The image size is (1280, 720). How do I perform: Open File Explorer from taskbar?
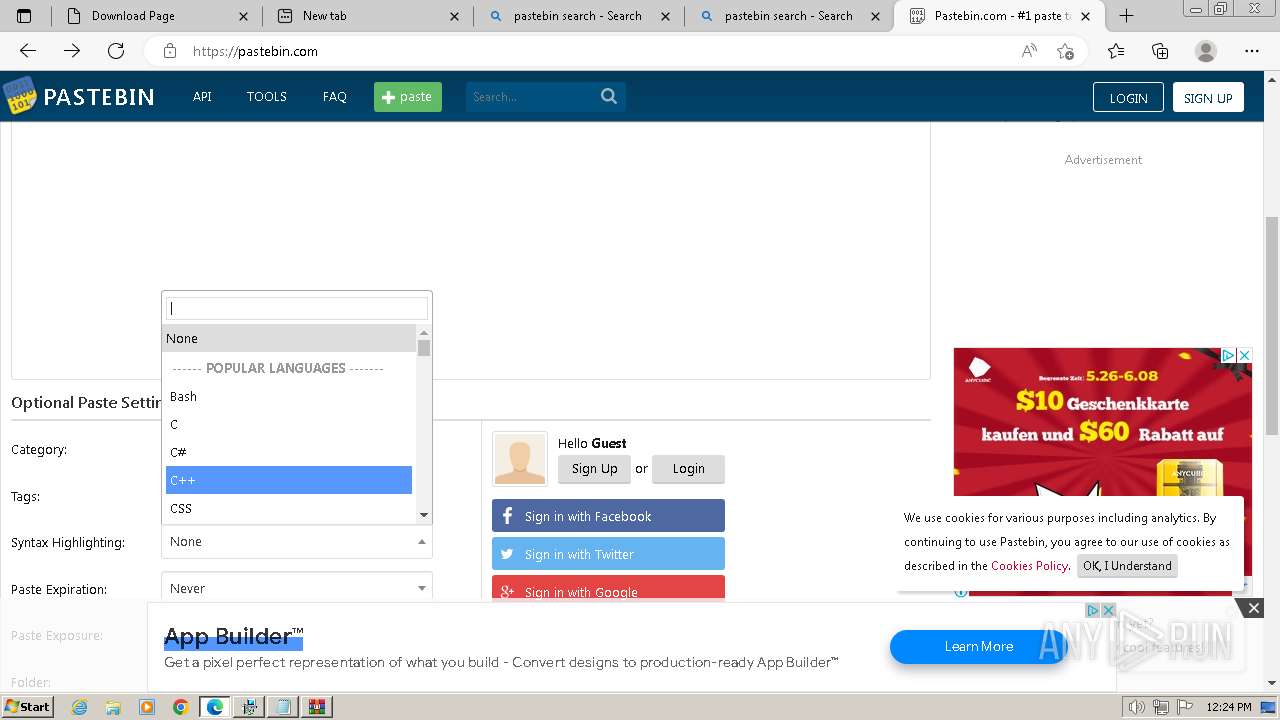113,707
